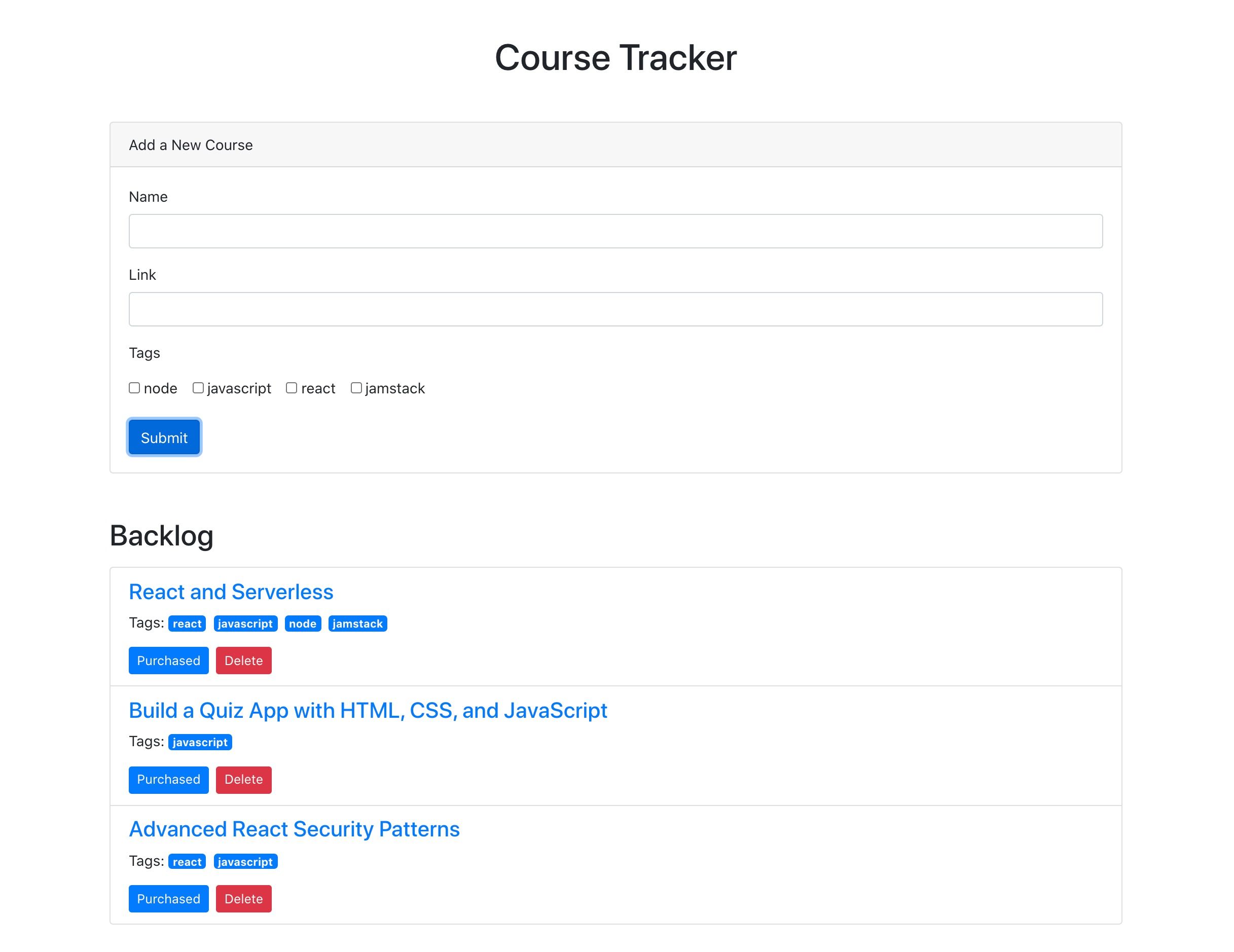The image size is (1234, 952).
Task: Select the jamstack badge on React and Serverless
Action: pos(357,623)
